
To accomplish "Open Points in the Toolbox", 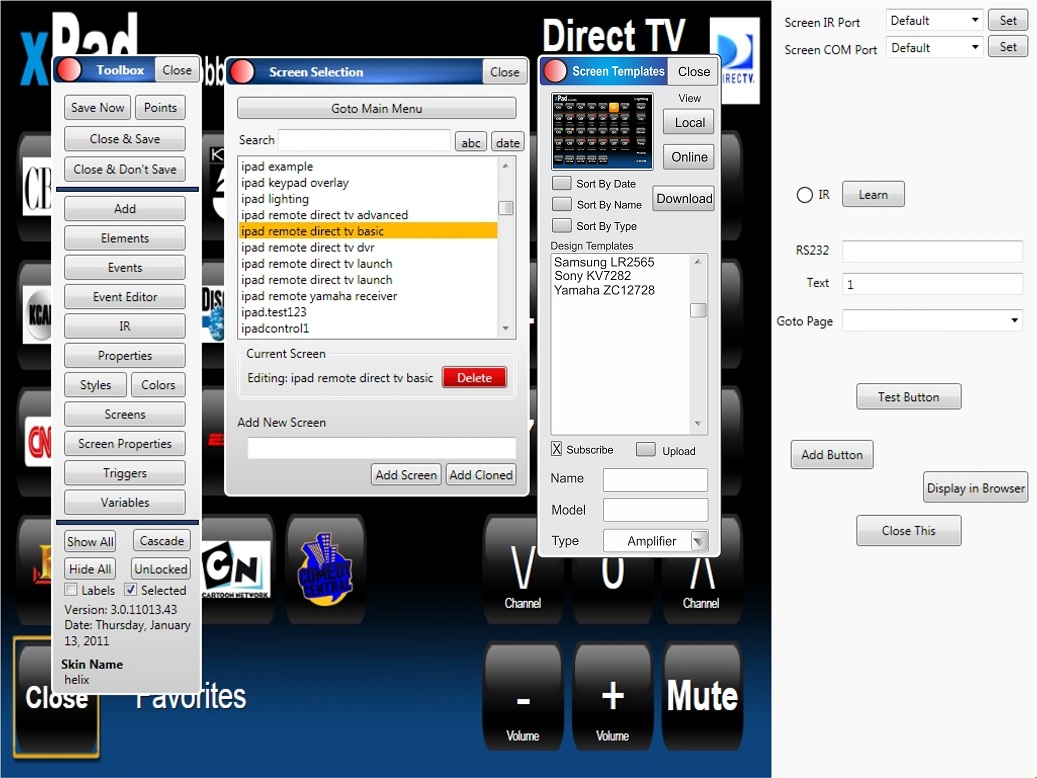I will (160, 108).
